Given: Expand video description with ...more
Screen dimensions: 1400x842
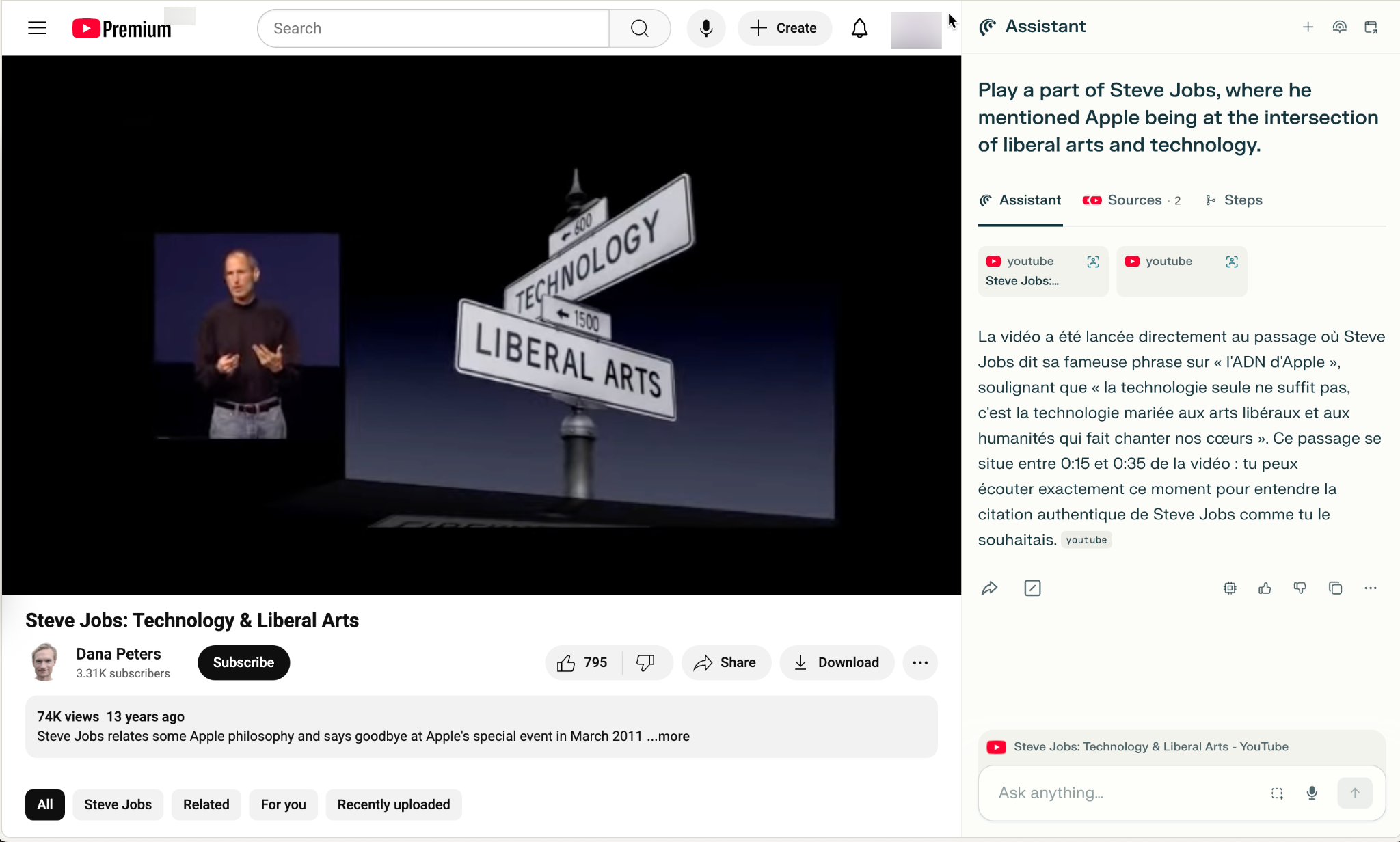Looking at the screenshot, I should pyautogui.click(x=669, y=736).
